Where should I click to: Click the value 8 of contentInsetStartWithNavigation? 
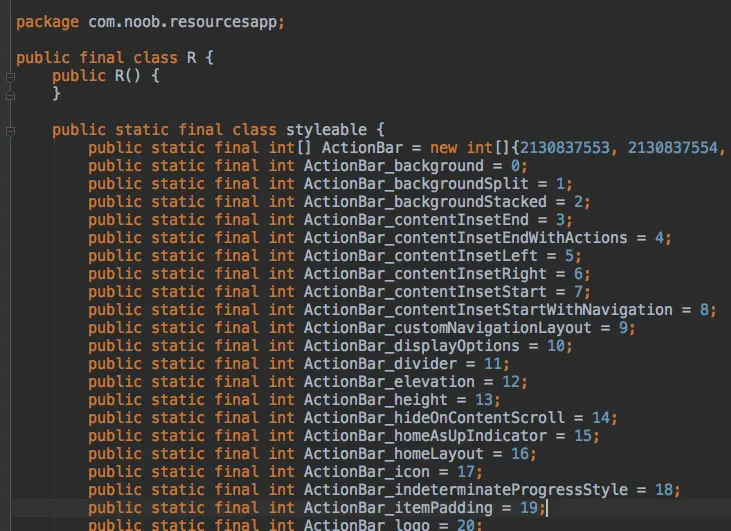pos(704,310)
